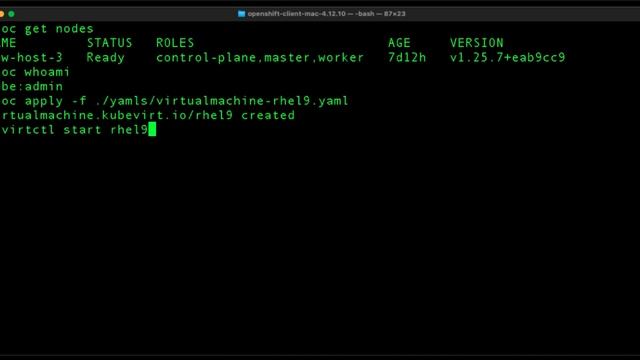Click the folder icon in terminal title bar
640x360 pixels.
(241, 14)
